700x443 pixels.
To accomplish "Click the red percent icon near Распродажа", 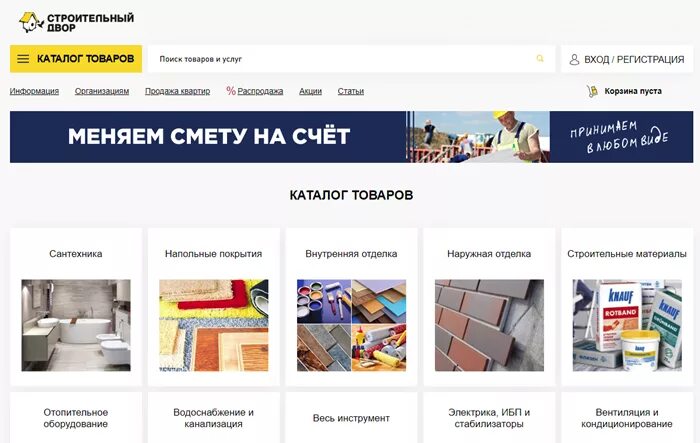I will [x=231, y=91].
